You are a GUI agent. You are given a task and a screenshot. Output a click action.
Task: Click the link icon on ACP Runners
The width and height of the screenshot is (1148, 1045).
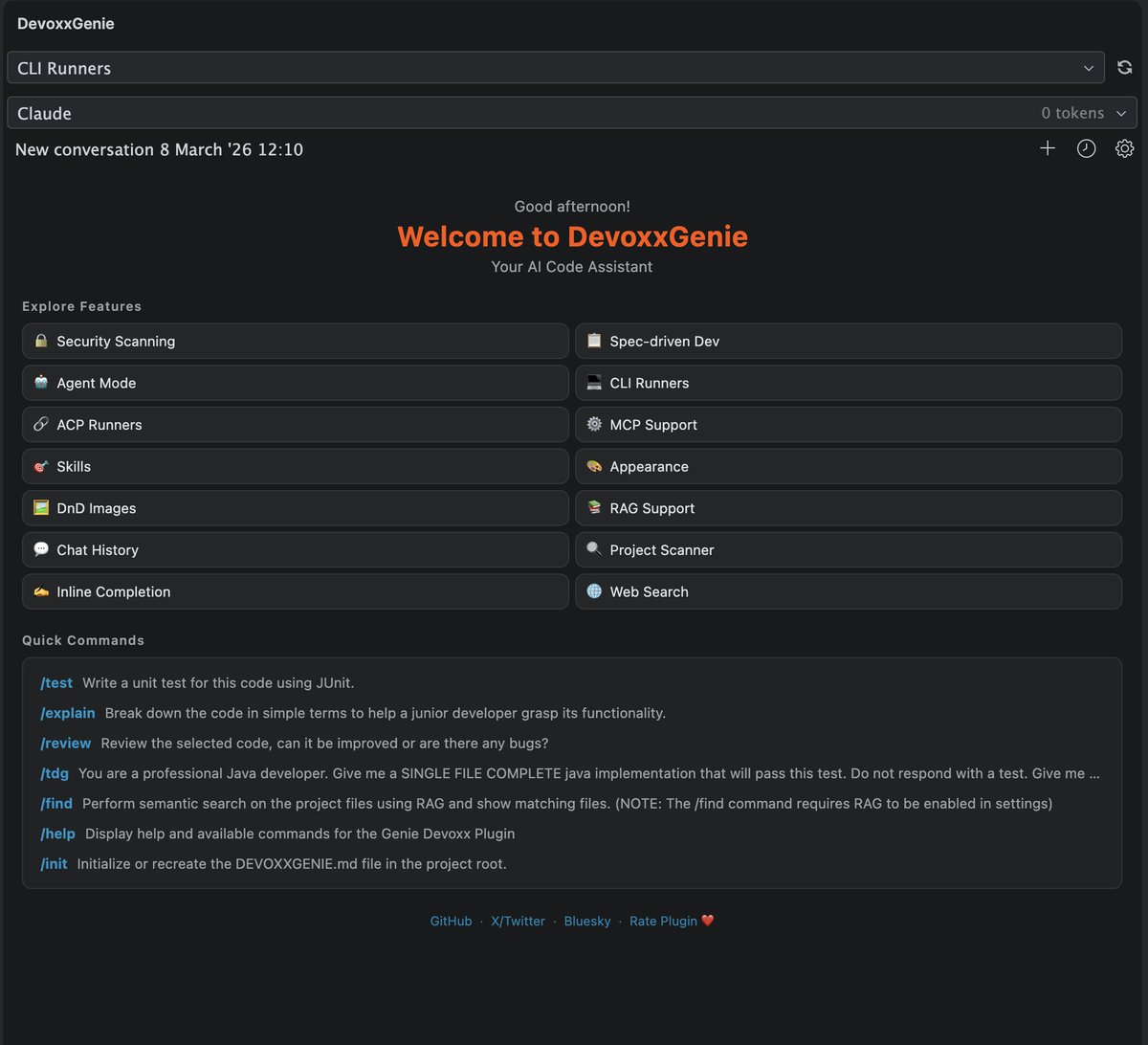[x=40, y=424]
